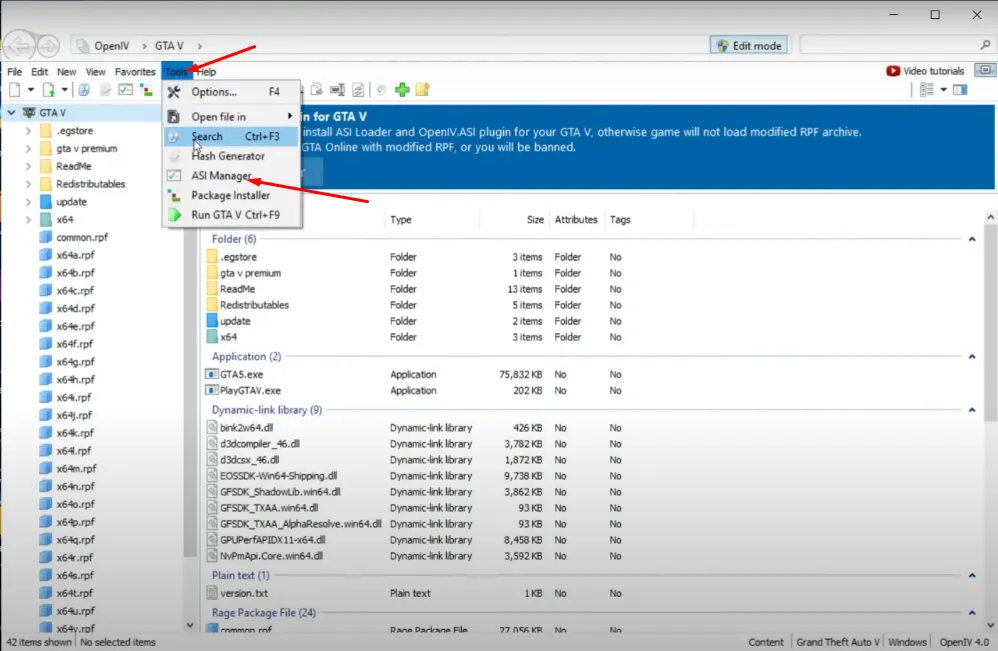Click the GTA V root icon in tree
Image resolution: width=998 pixels, height=651 pixels.
(x=29, y=113)
